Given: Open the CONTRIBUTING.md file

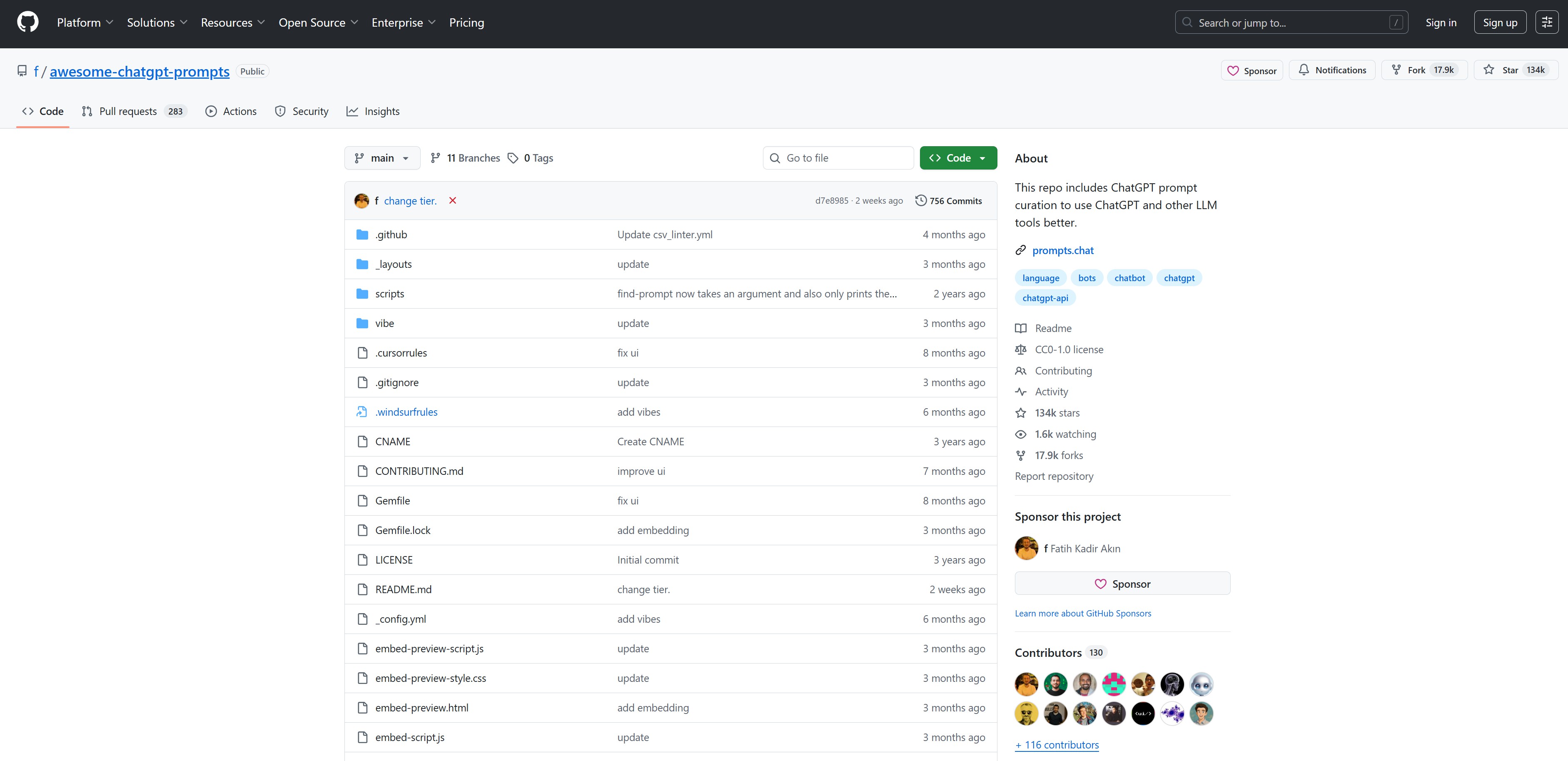Looking at the screenshot, I should click(419, 472).
